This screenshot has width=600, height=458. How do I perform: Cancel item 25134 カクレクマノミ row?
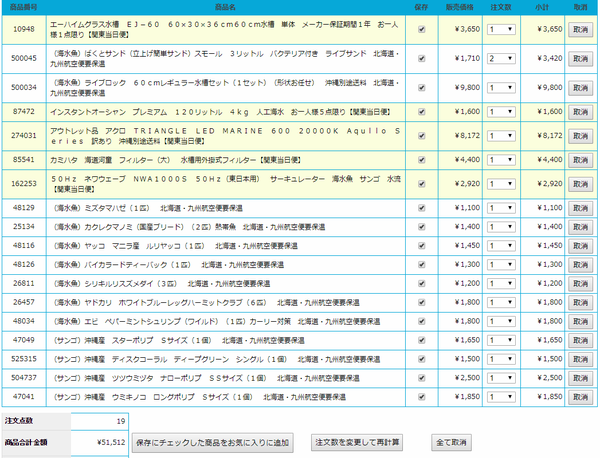[580, 227]
